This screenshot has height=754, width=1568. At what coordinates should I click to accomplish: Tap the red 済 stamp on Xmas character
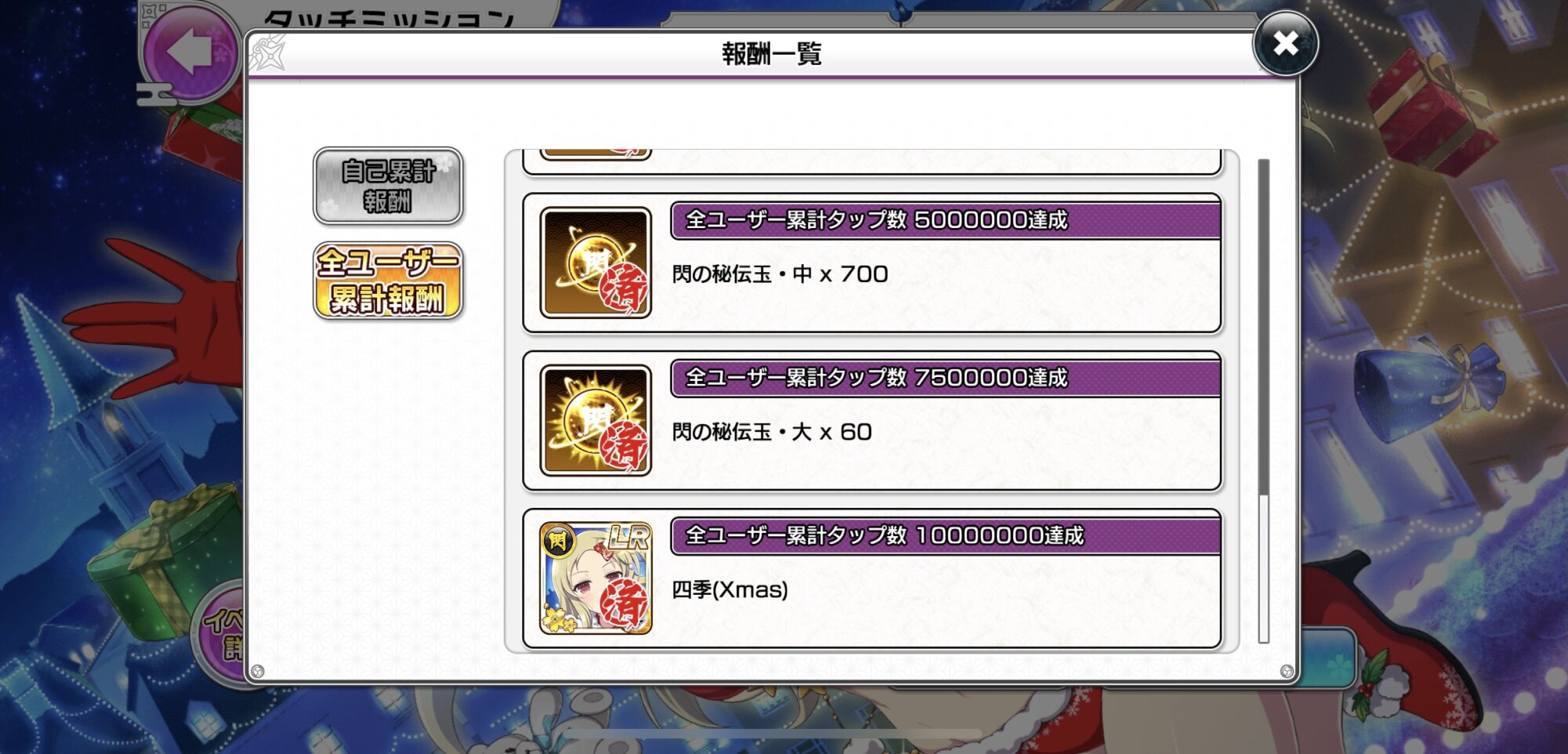tap(624, 604)
